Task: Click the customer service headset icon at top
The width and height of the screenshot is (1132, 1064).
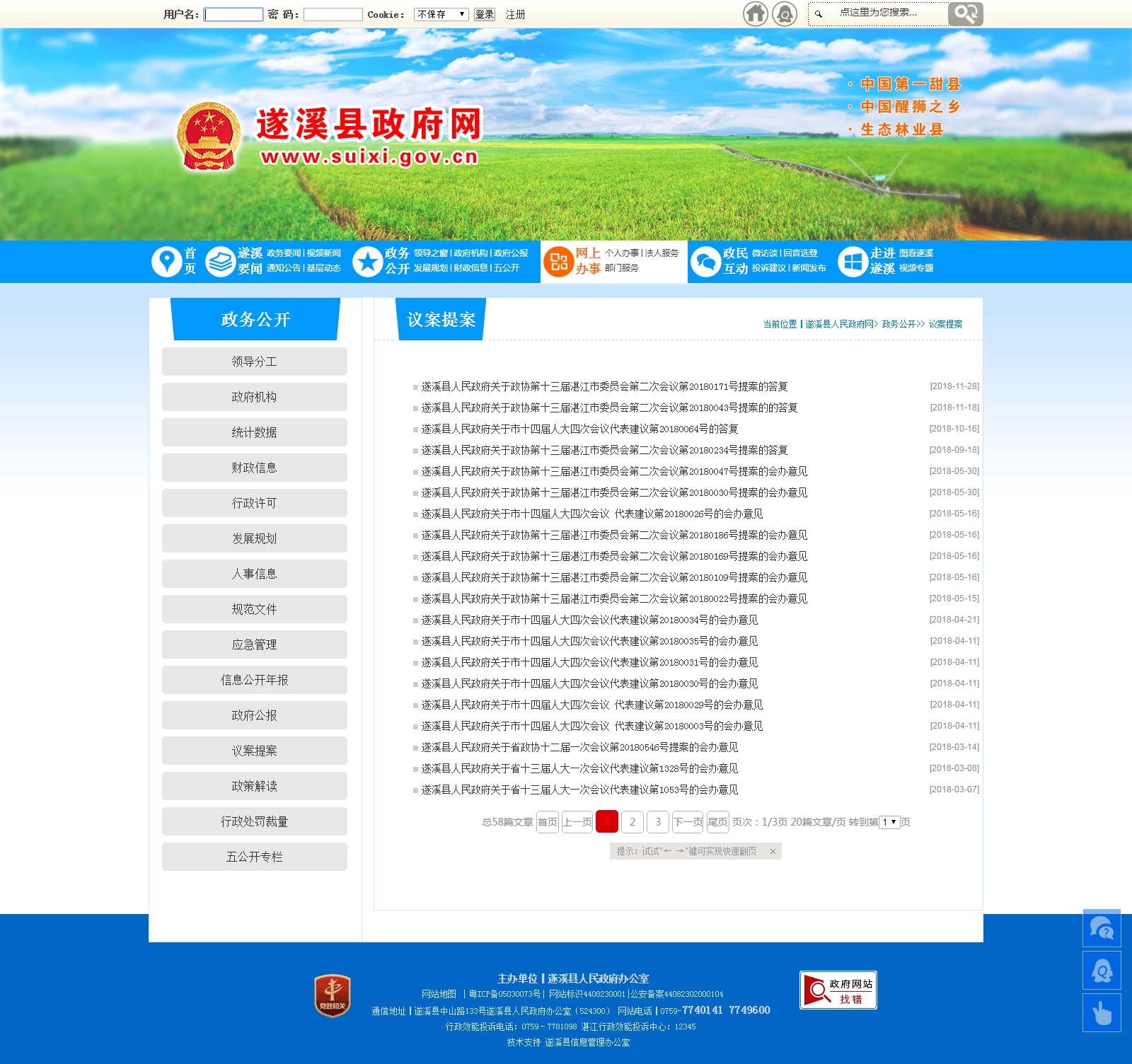Action: tap(784, 13)
